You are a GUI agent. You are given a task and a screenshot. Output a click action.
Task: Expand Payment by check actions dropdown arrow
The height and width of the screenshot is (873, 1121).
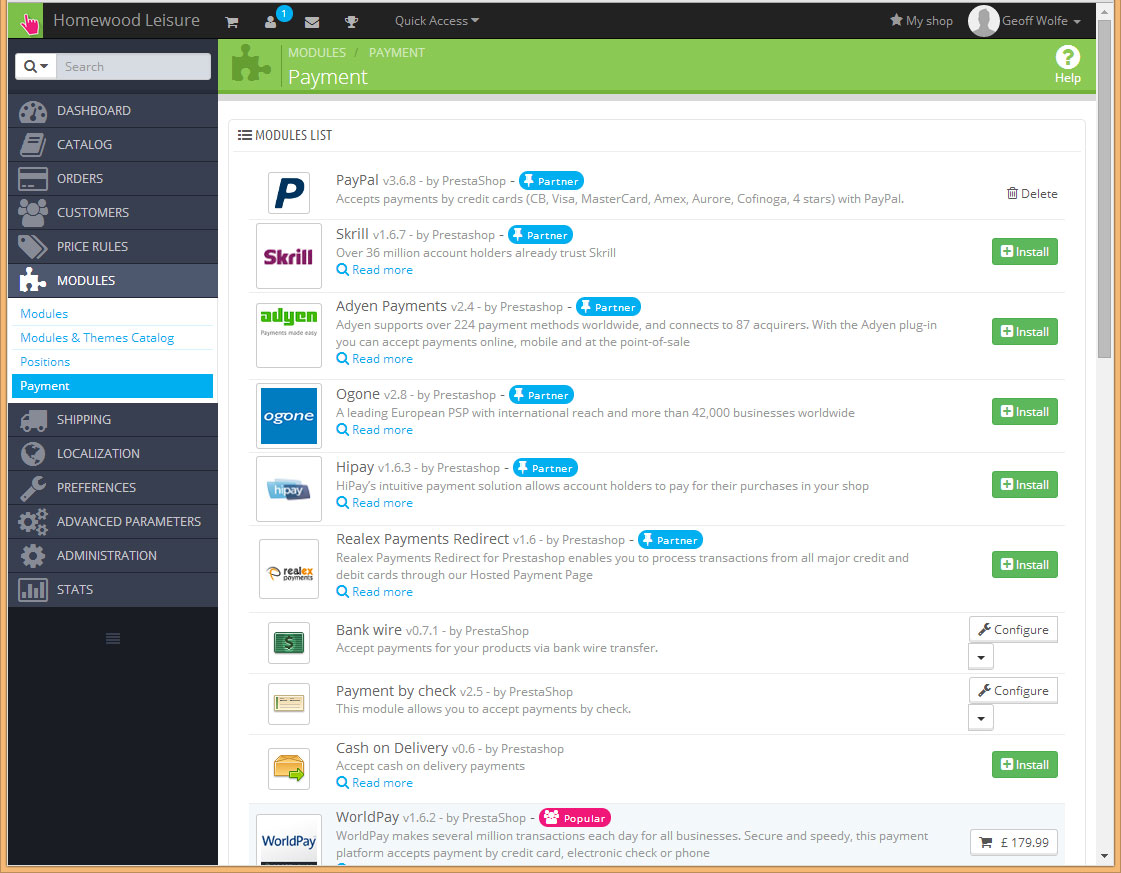[x=981, y=718]
